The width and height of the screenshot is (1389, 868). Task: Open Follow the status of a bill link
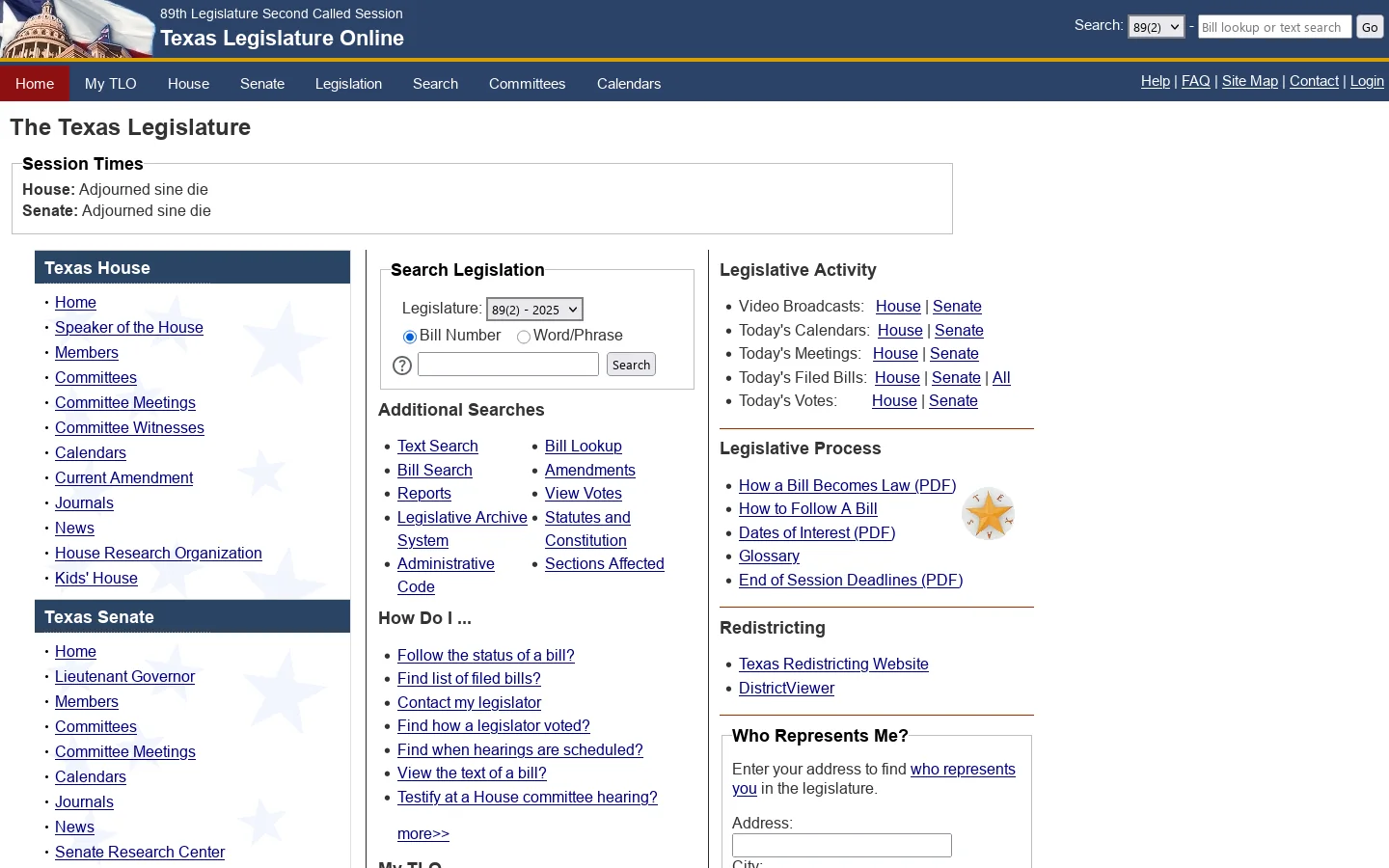click(x=486, y=656)
